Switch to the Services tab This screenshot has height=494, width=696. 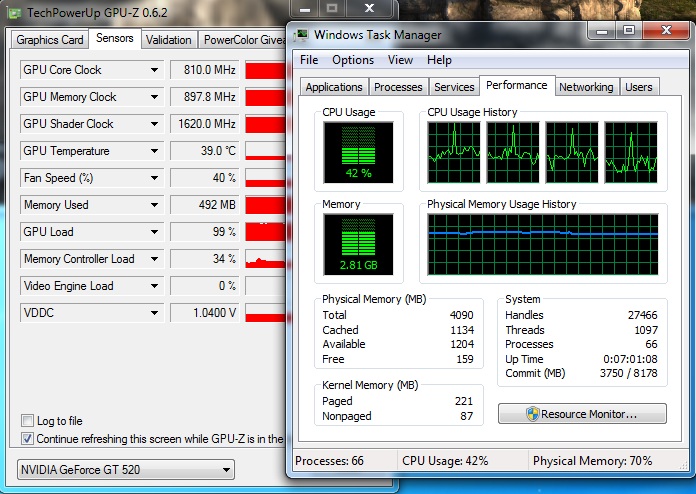pos(454,87)
